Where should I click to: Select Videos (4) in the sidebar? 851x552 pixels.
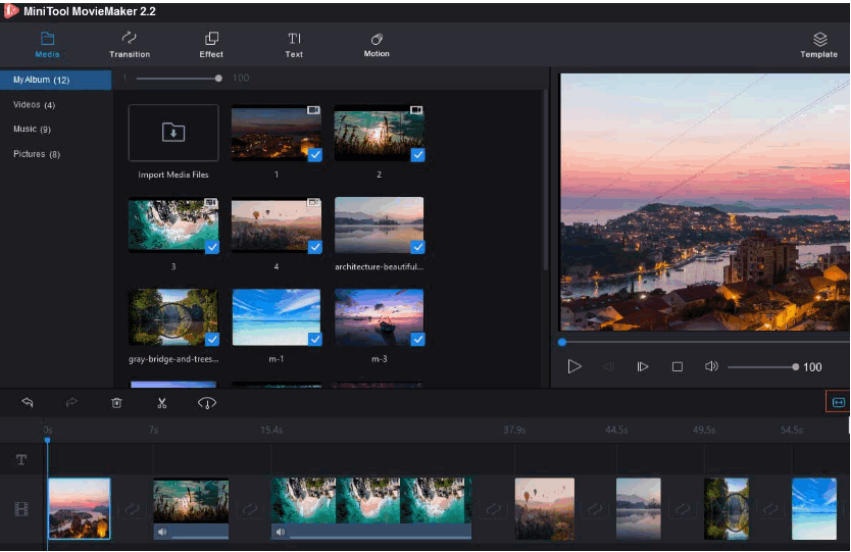click(x=34, y=105)
